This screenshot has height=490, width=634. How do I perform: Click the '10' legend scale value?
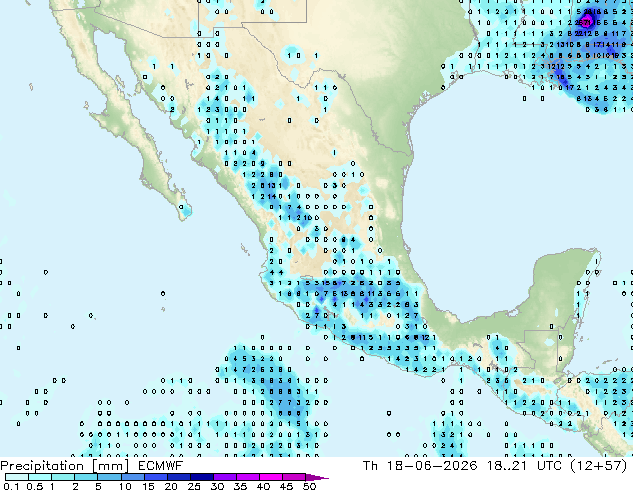tap(125, 486)
